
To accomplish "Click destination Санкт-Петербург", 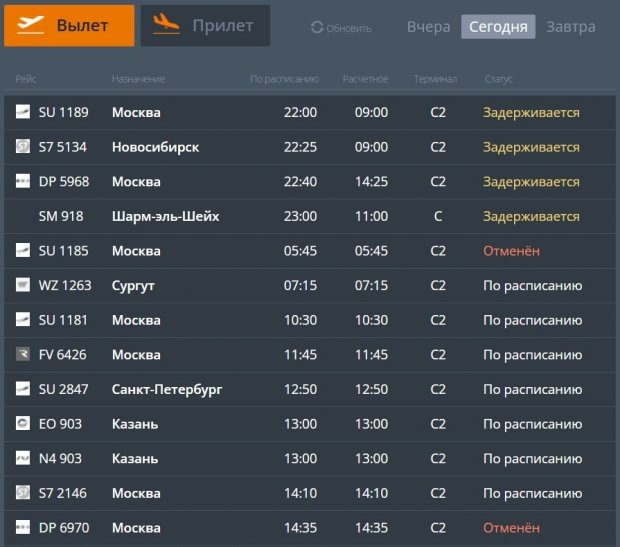I will point(167,390).
